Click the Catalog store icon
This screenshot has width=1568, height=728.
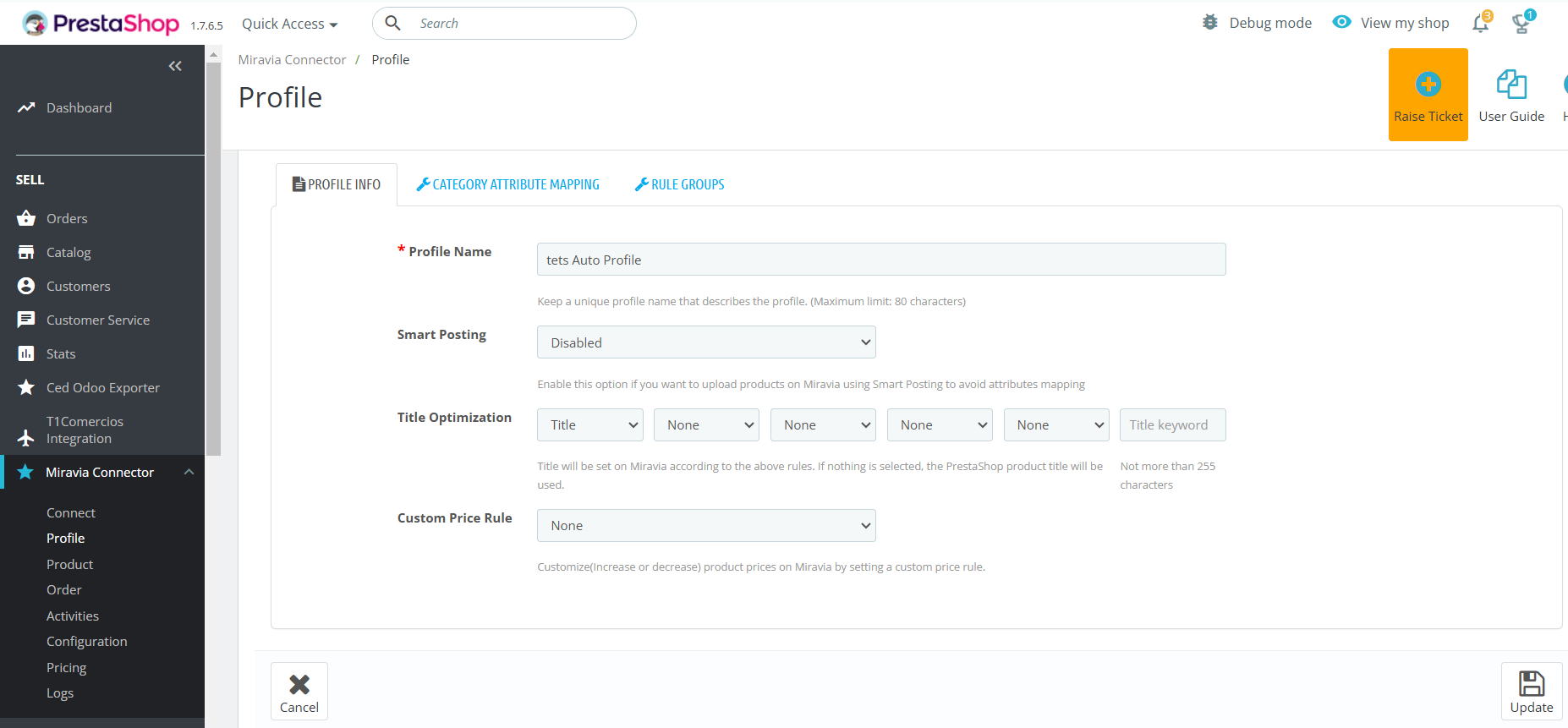pyautogui.click(x=26, y=252)
